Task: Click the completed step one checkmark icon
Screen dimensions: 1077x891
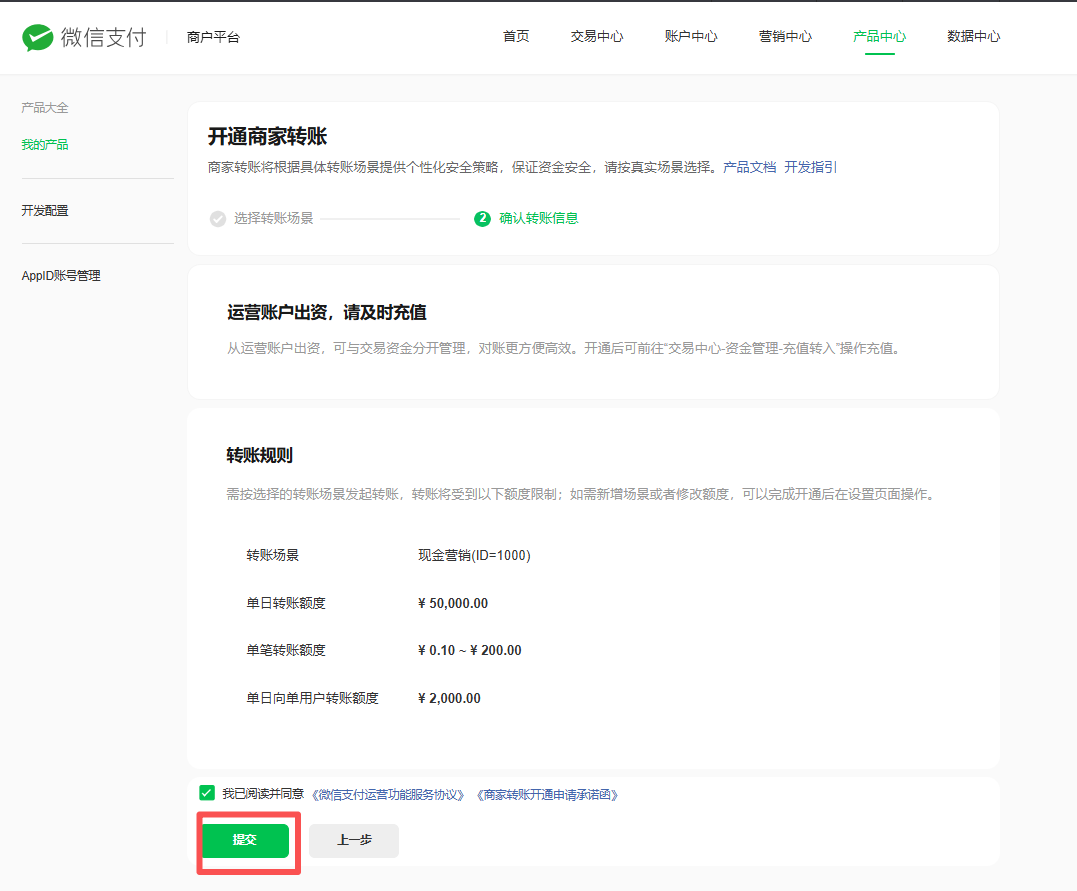Action: (218, 218)
